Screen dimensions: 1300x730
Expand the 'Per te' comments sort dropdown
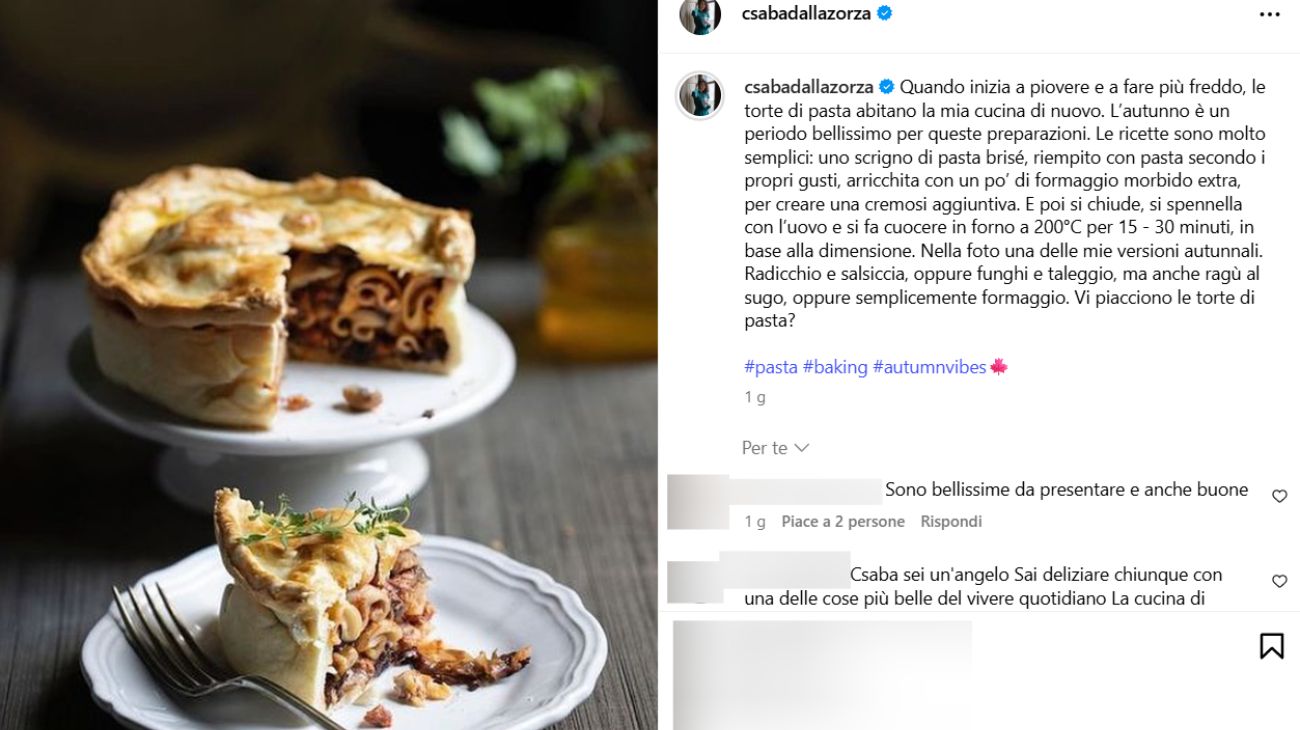[775, 448]
